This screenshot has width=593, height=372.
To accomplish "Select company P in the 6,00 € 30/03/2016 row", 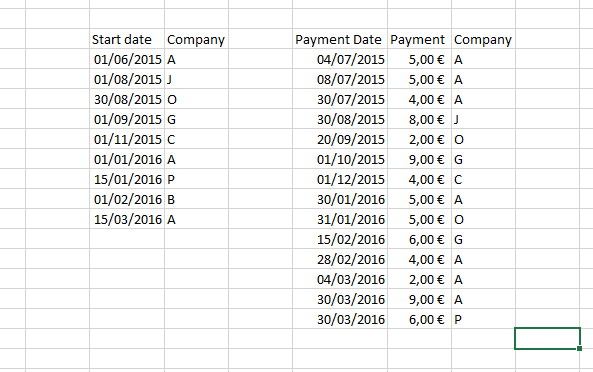I will point(483,320).
